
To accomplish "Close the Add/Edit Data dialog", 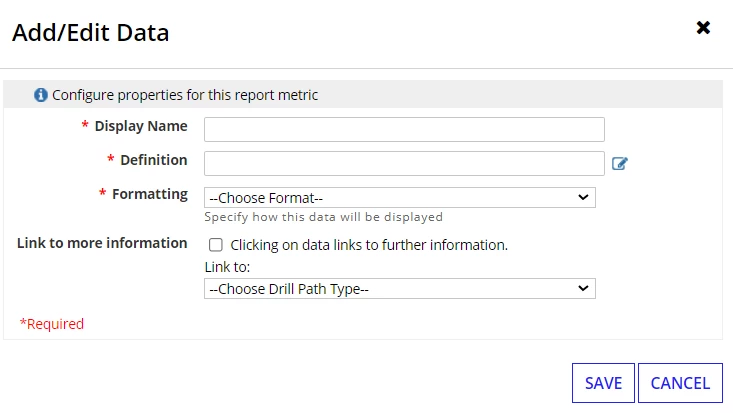I will point(703,28).
